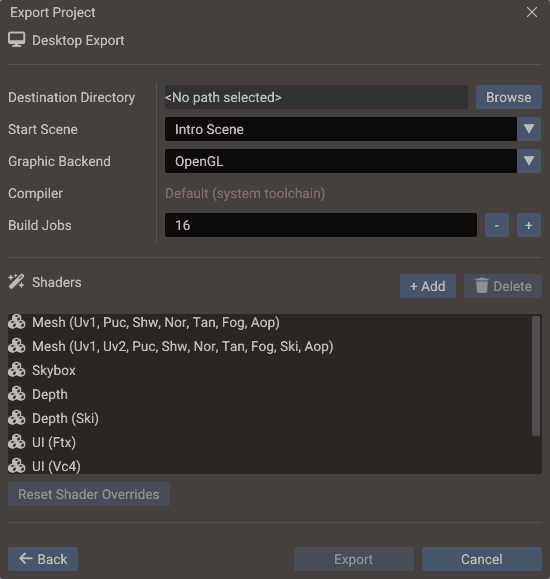The image size is (550, 579).
Task: Click the Graphic Backend label
Action: pyautogui.click(x=59, y=161)
